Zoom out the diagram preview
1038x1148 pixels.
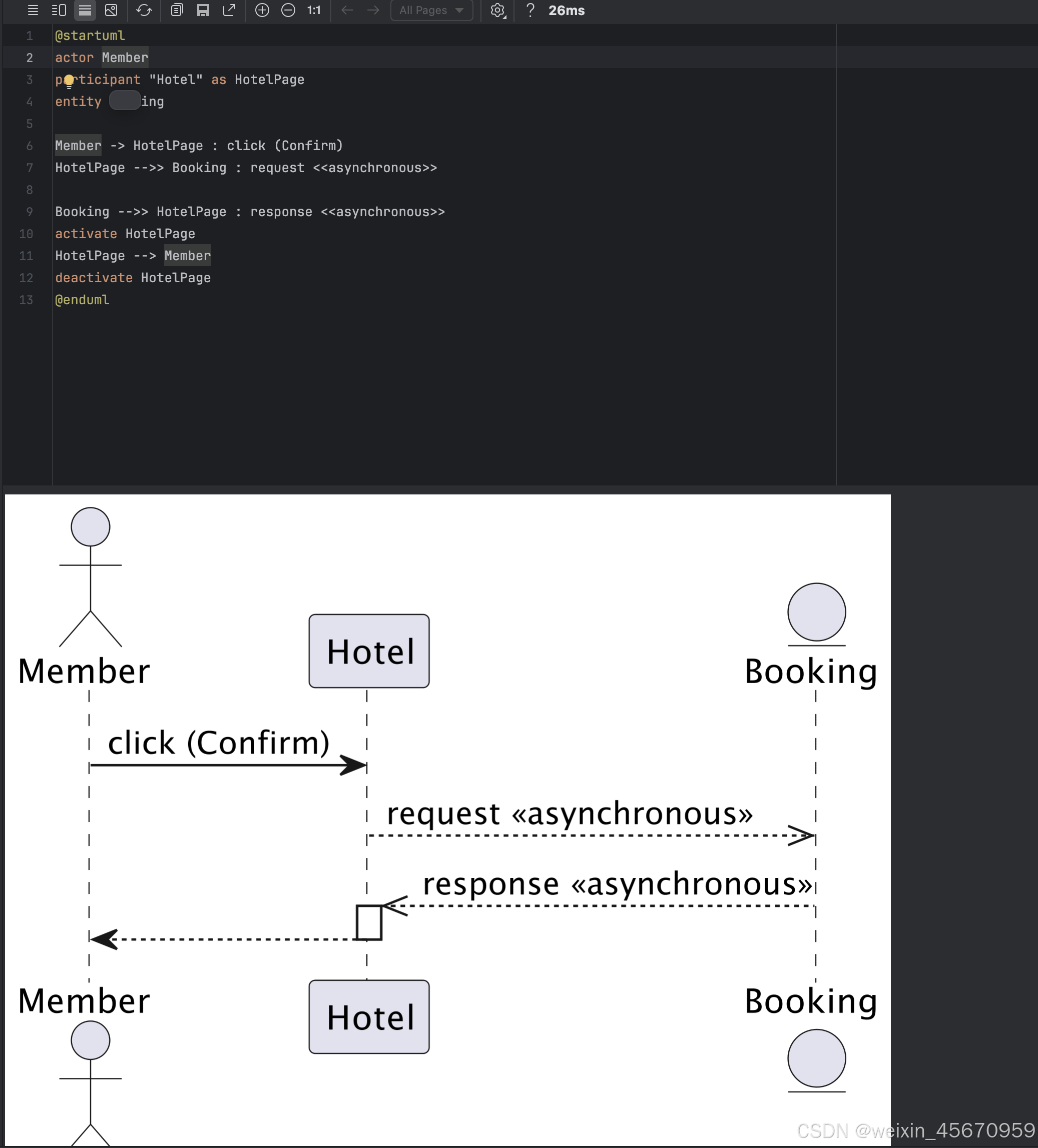tap(288, 10)
